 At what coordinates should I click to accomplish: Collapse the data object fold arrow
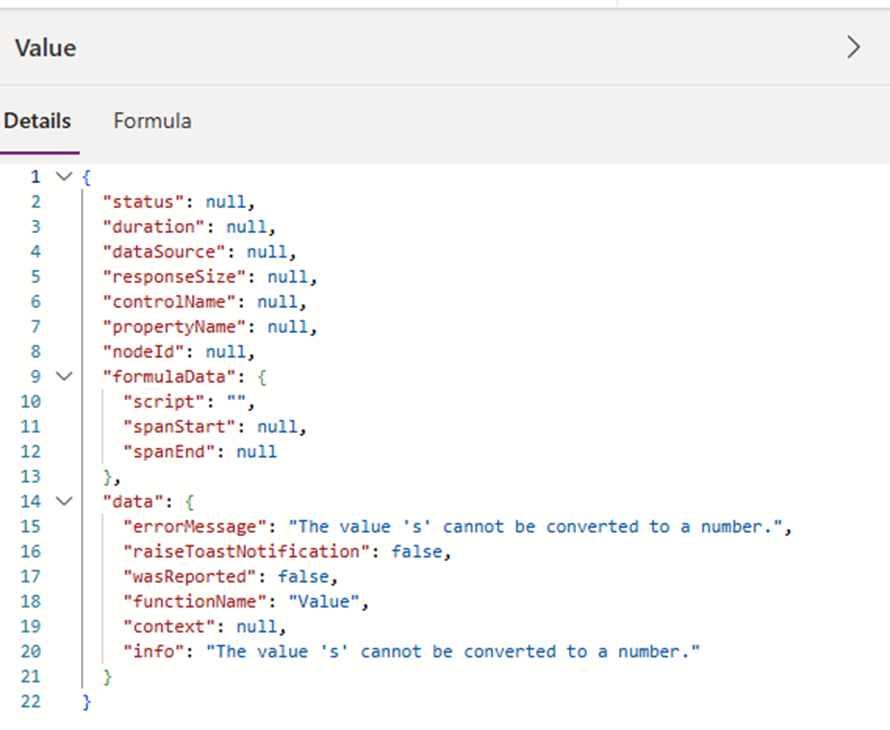65,501
